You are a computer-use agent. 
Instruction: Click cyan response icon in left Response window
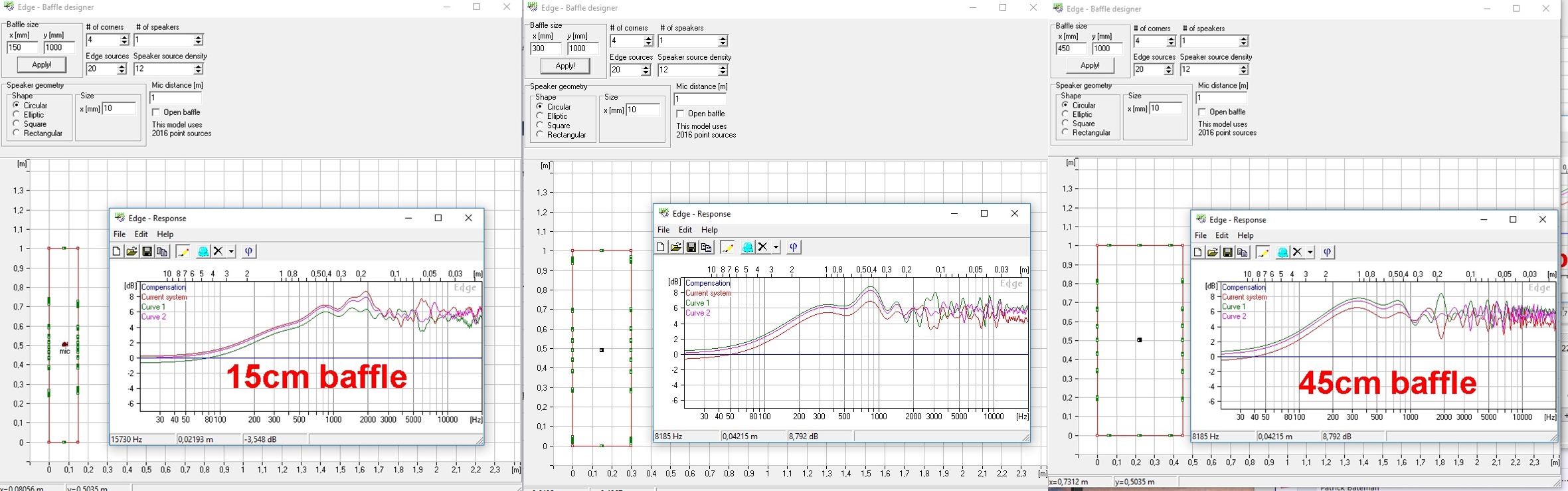(203, 251)
